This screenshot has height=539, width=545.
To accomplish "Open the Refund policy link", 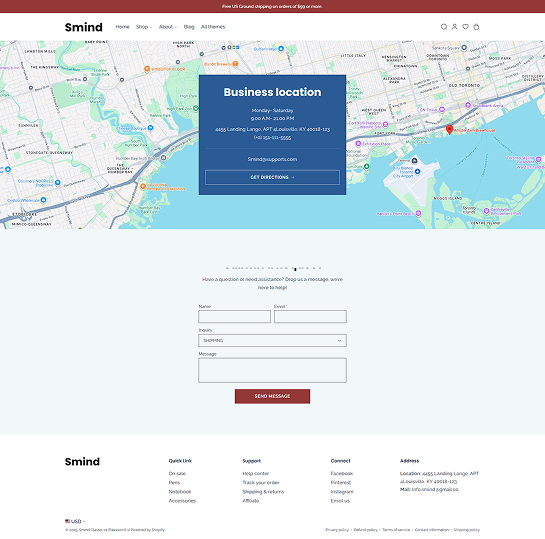I will (x=365, y=530).
